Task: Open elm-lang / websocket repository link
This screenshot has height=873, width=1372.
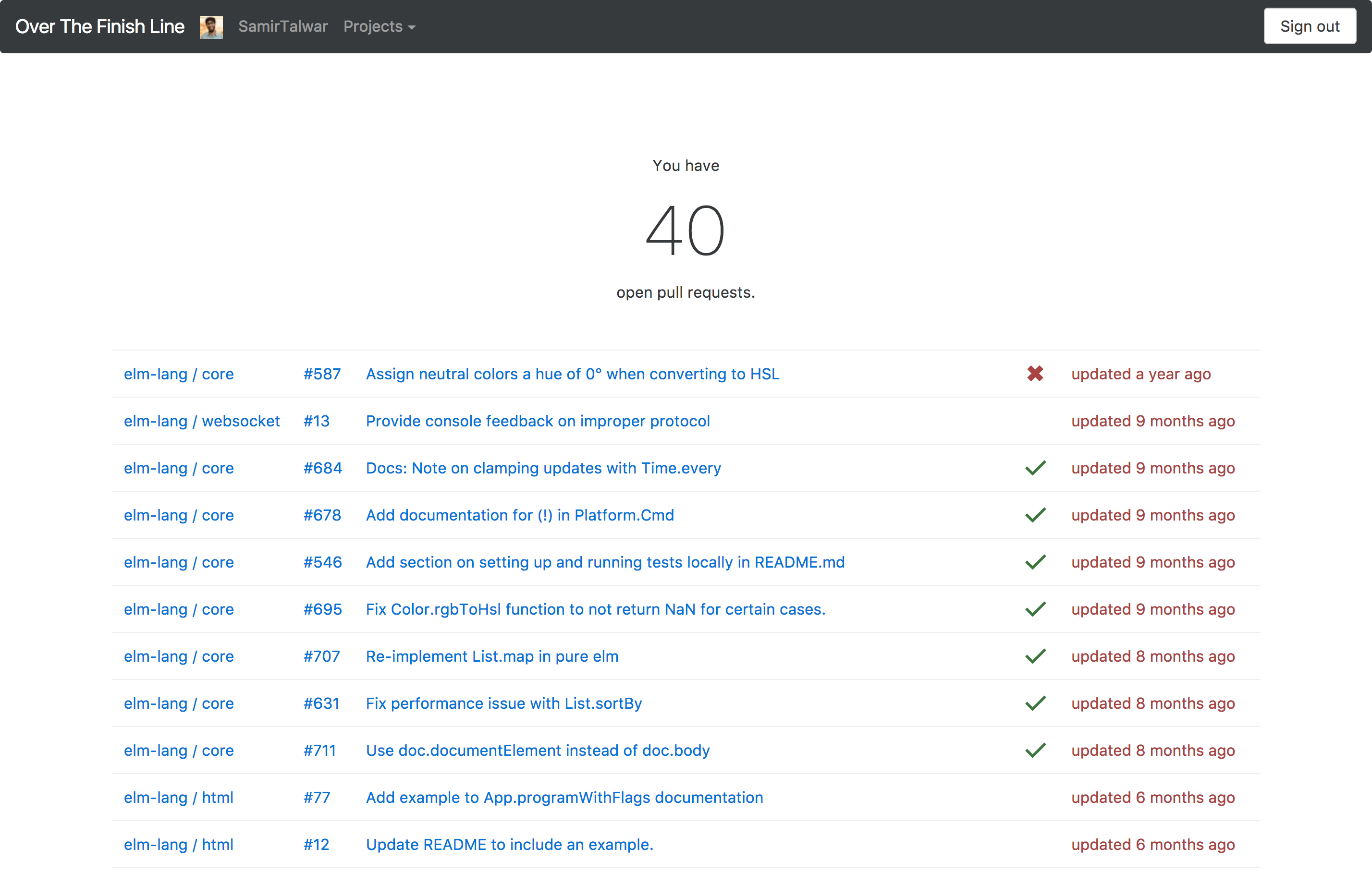Action: click(x=200, y=421)
